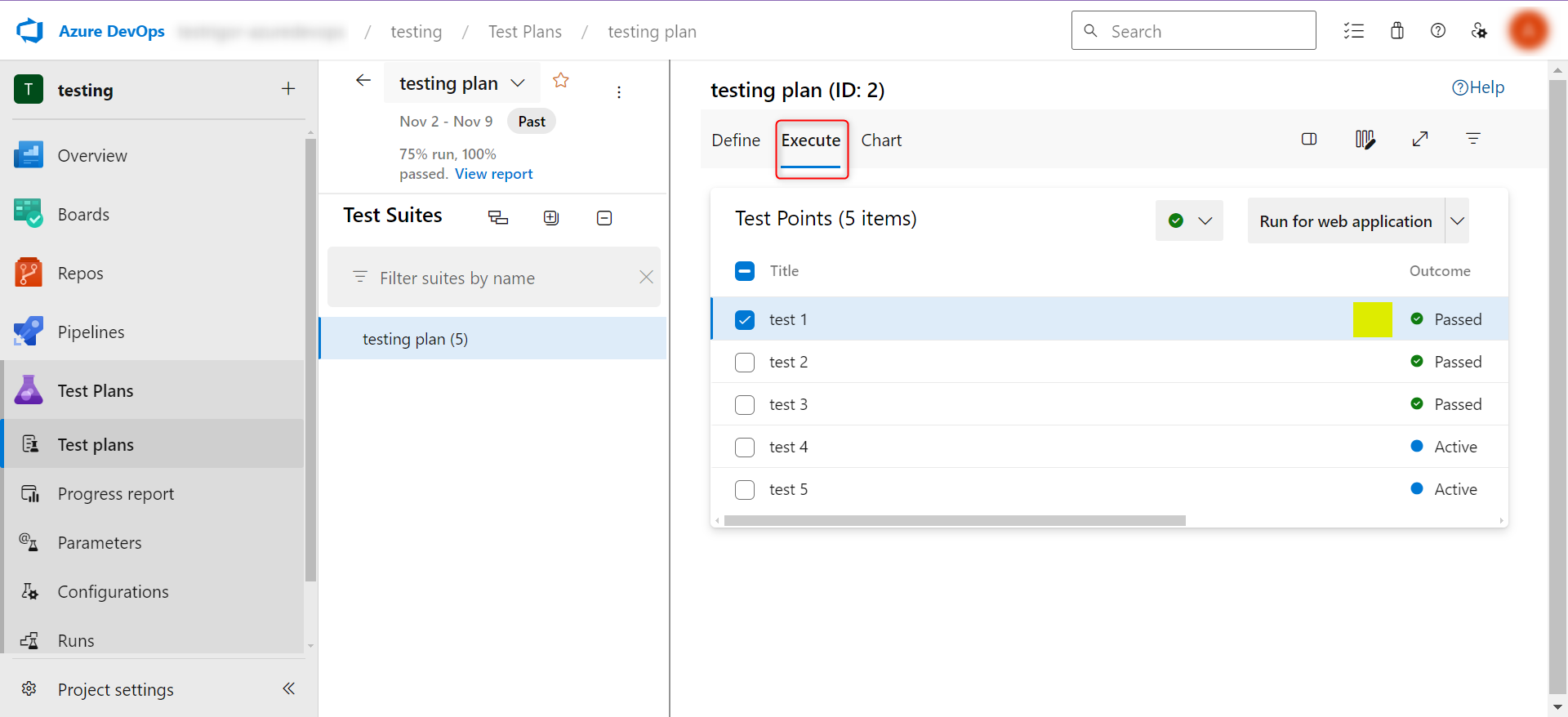Open the Marketplace shopping bag icon

pyautogui.click(x=1396, y=31)
